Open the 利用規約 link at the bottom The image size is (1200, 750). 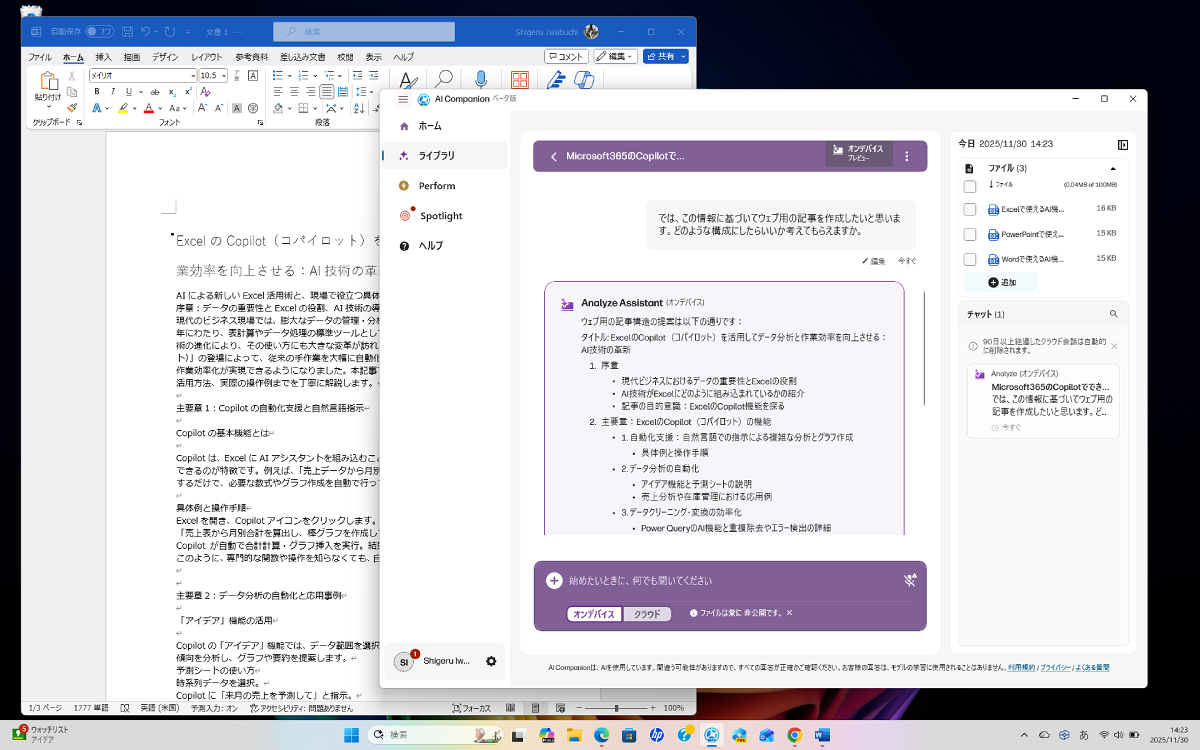click(1021, 667)
